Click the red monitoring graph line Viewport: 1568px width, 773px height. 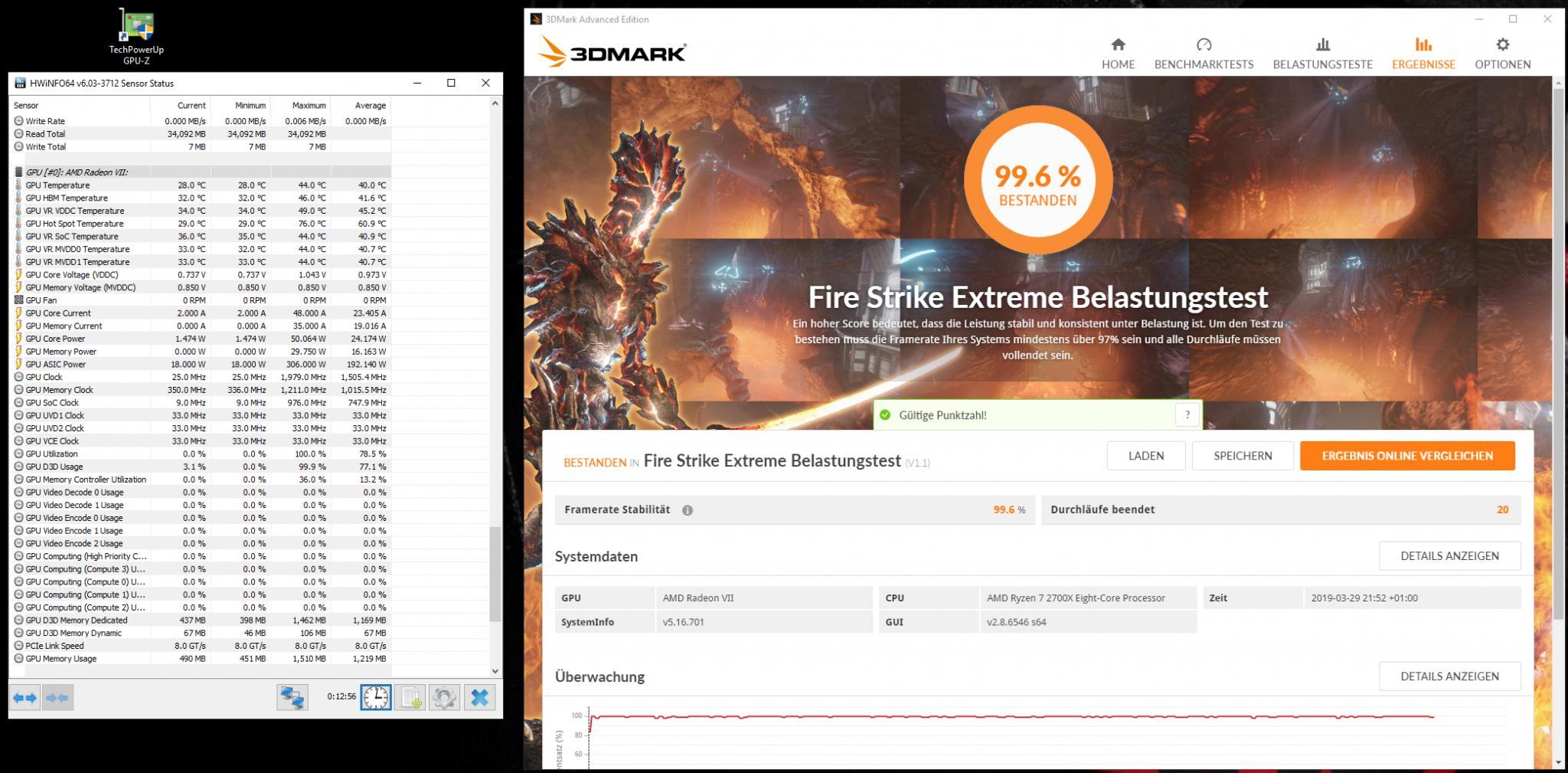[x=1011, y=717]
